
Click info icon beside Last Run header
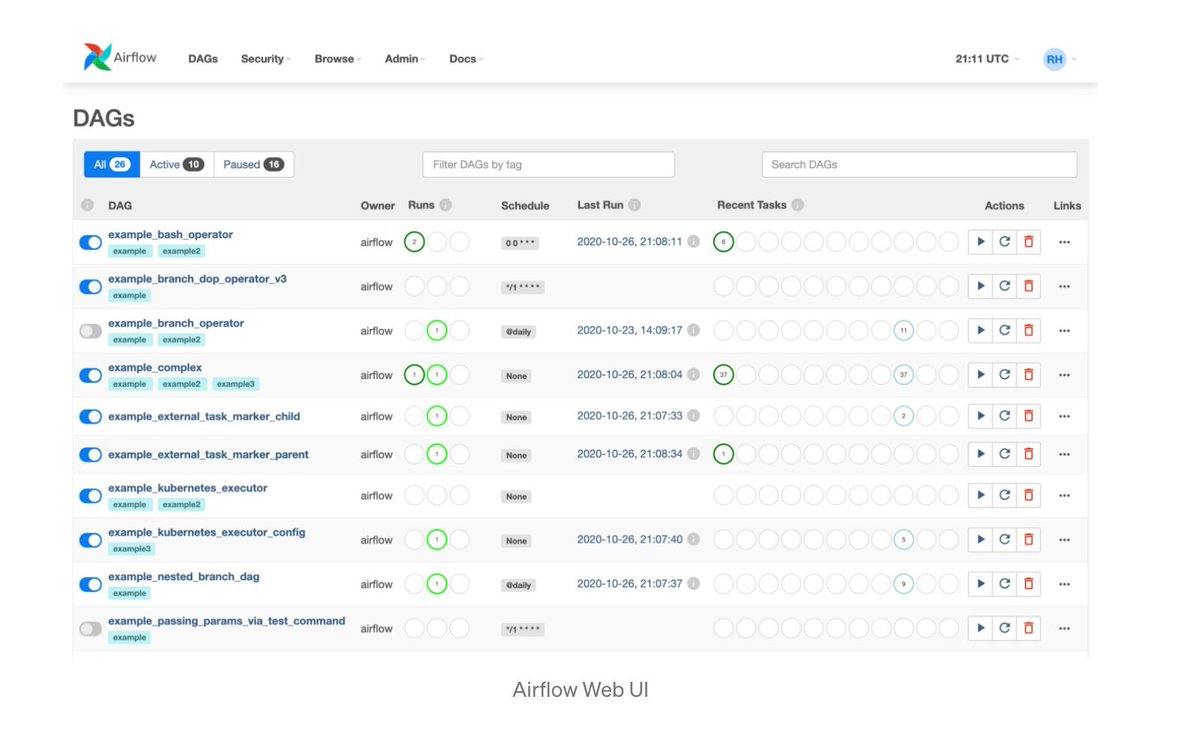pos(635,205)
